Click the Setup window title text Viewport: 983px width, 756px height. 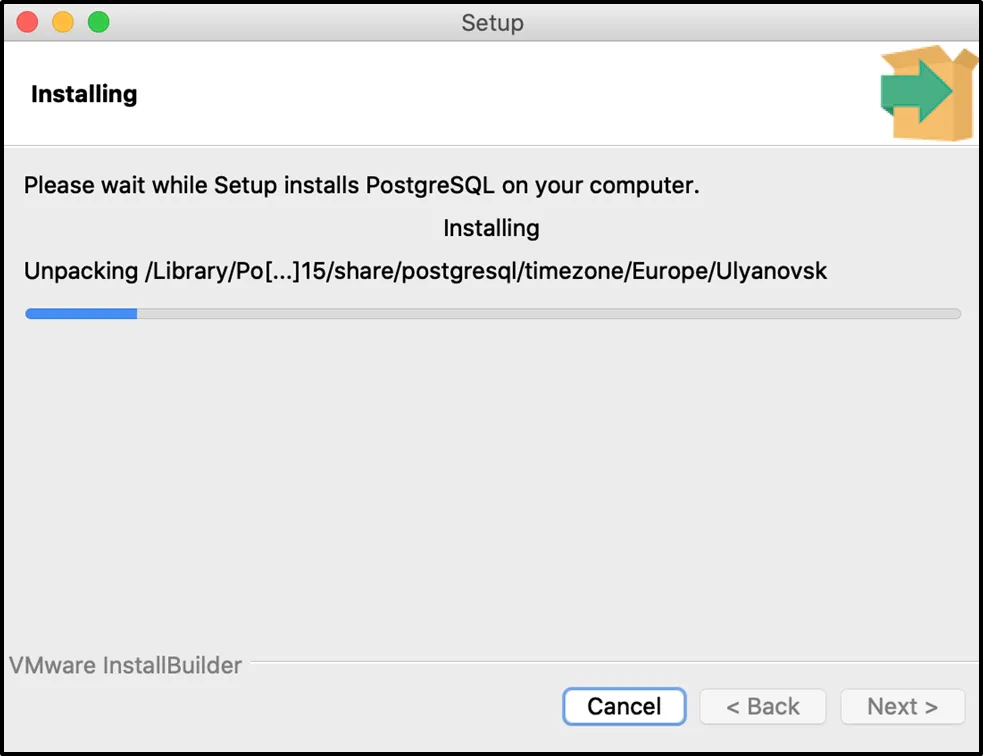492,22
